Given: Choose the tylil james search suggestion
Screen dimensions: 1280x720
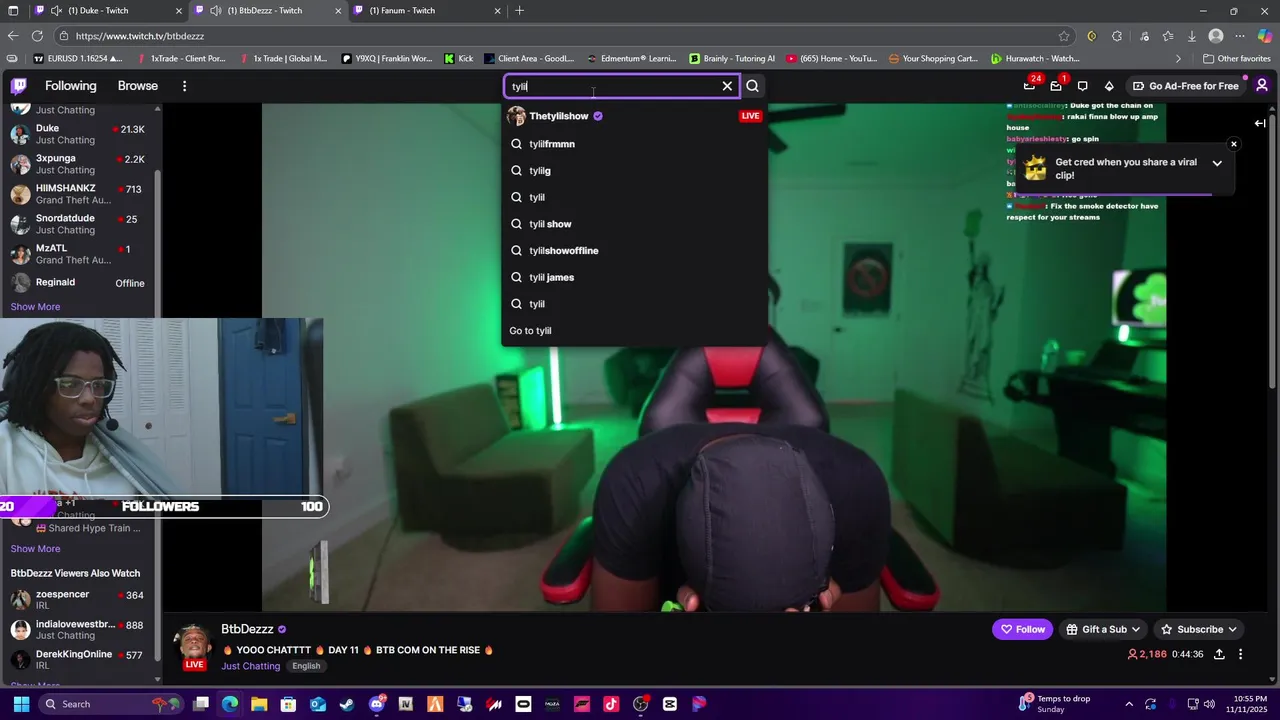Looking at the screenshot, I should click(x=635, y=277).
